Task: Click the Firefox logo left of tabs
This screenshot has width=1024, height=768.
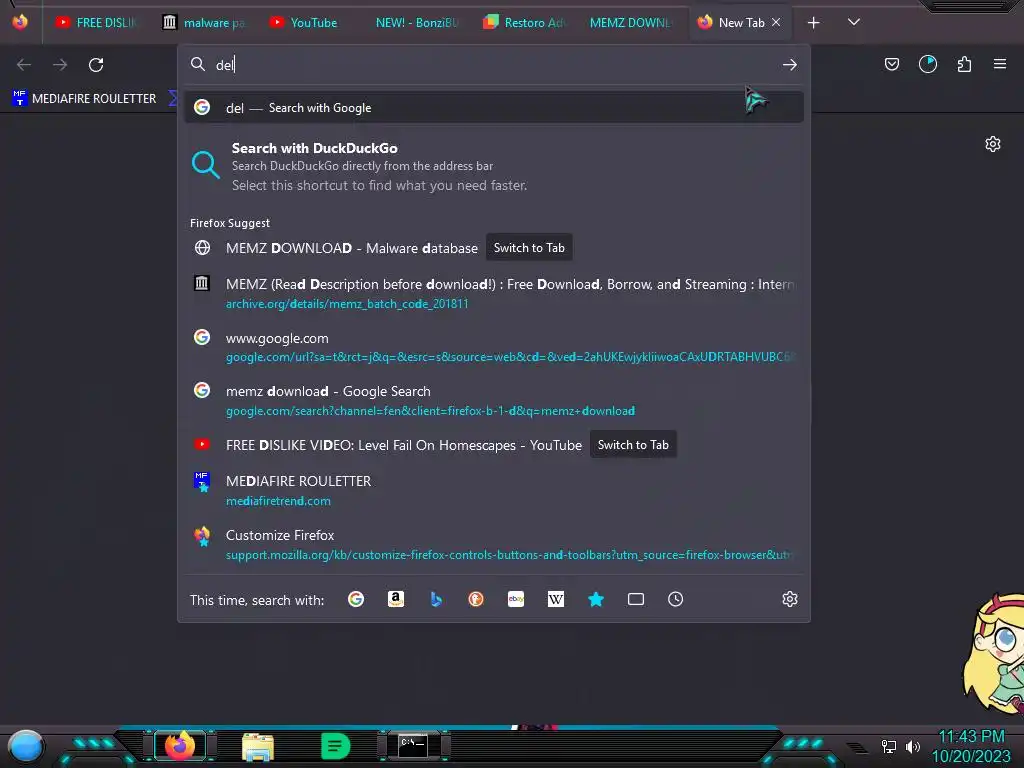Action: coord(20,22)
